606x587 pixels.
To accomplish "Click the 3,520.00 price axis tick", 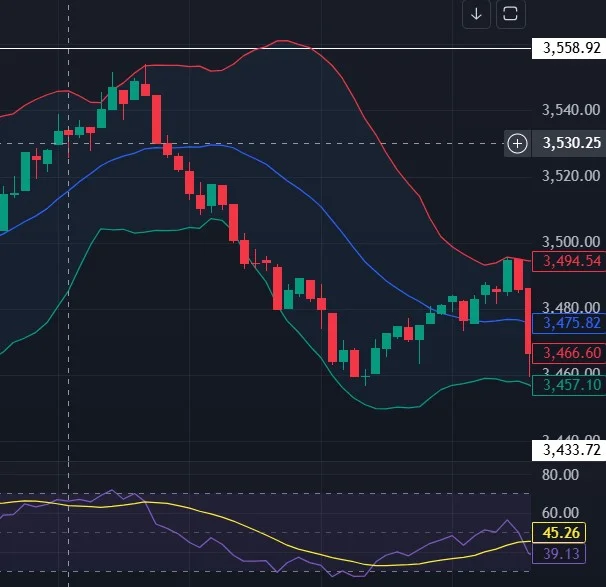I will (x=571, y=176).
